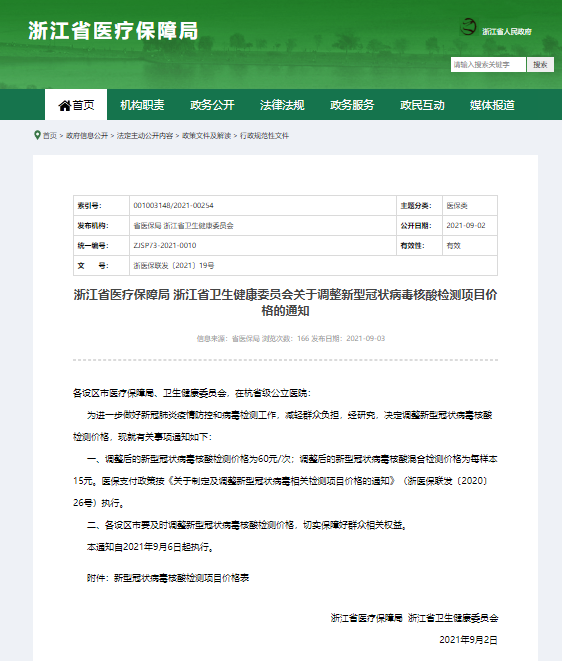Click the closing date 2021年9月2日
Viewport: 562px width, 661px height.
468,640
